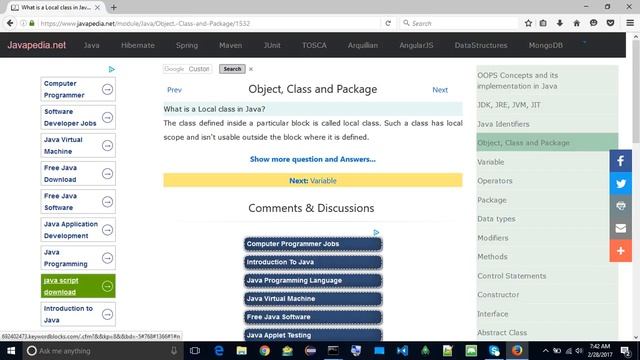Go to the Next question link
The image size is (640, 360).
pos(440,90)
